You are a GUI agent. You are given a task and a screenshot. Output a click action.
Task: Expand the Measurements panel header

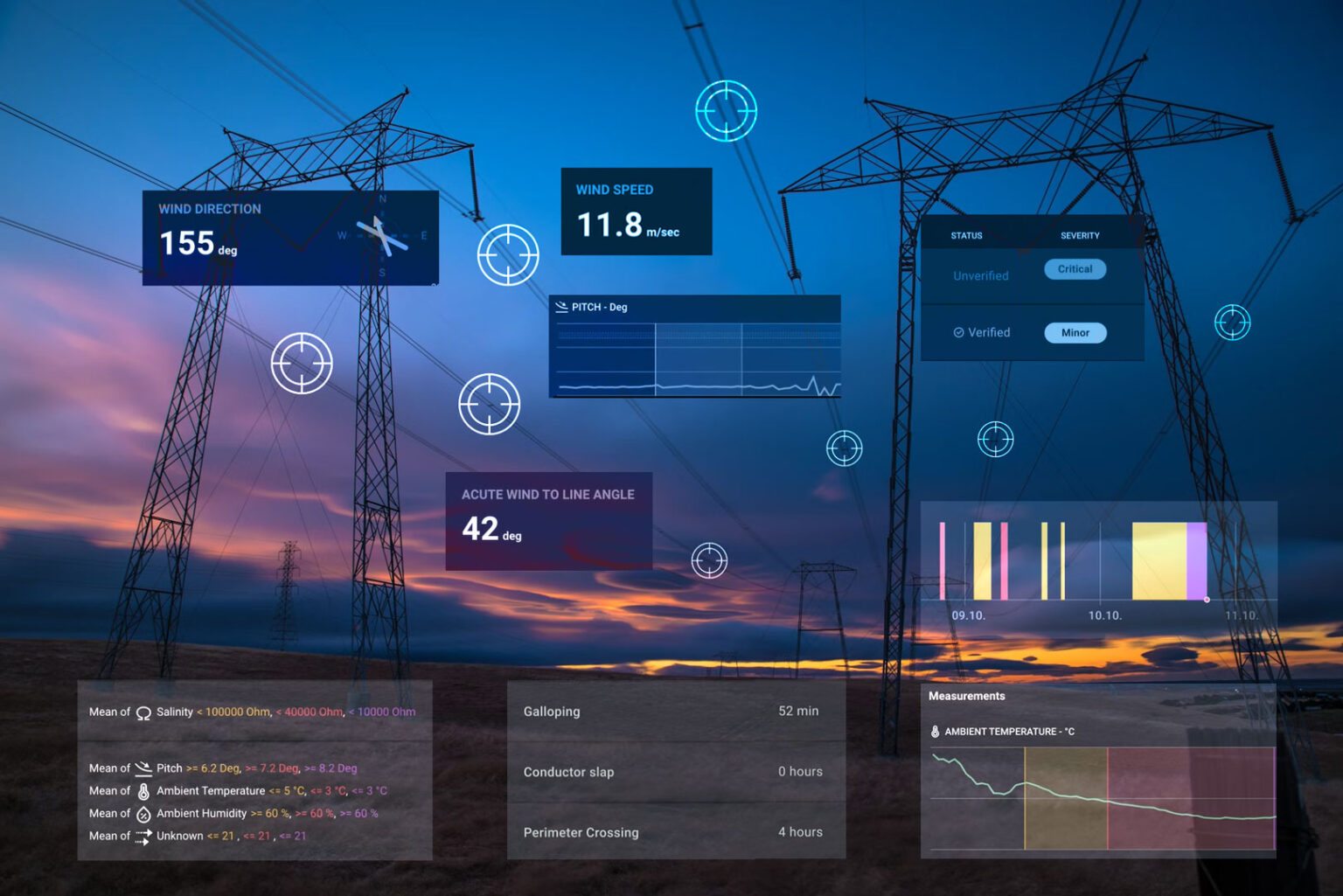pos(967,696)
